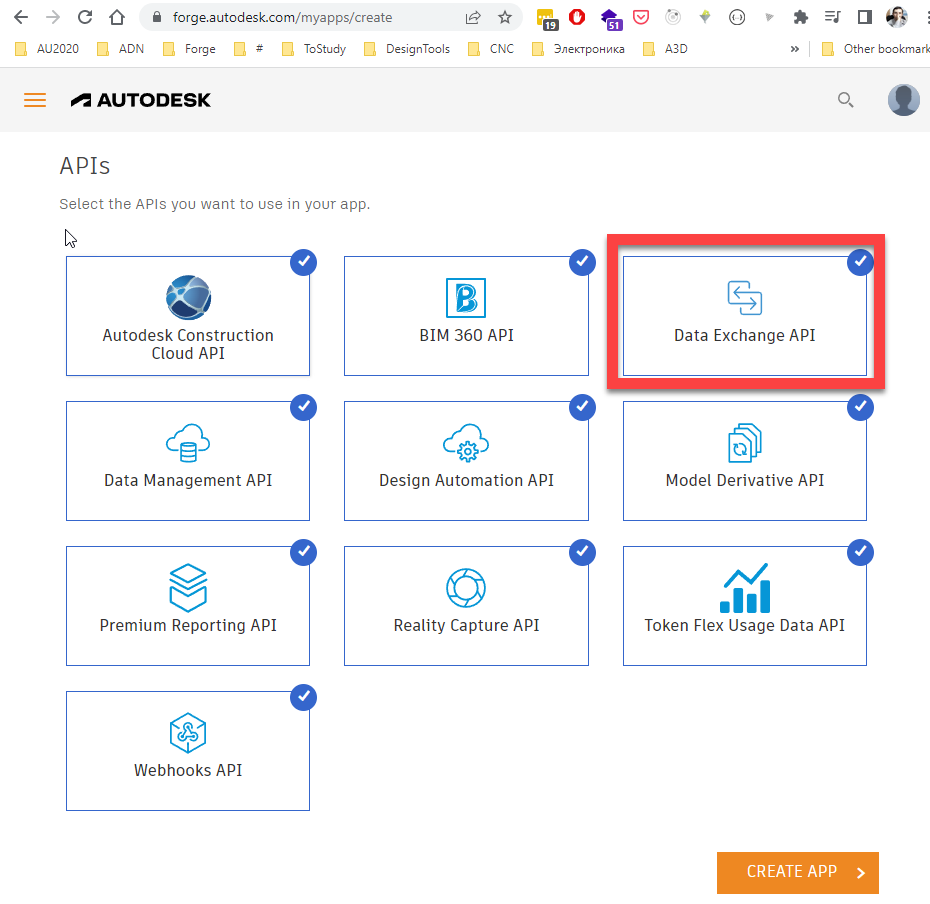Image resolution: width=930 pixels, height=904 pixels.
Task: Open the Электроника bookmarks folder
Action: [x=579, y=49]
